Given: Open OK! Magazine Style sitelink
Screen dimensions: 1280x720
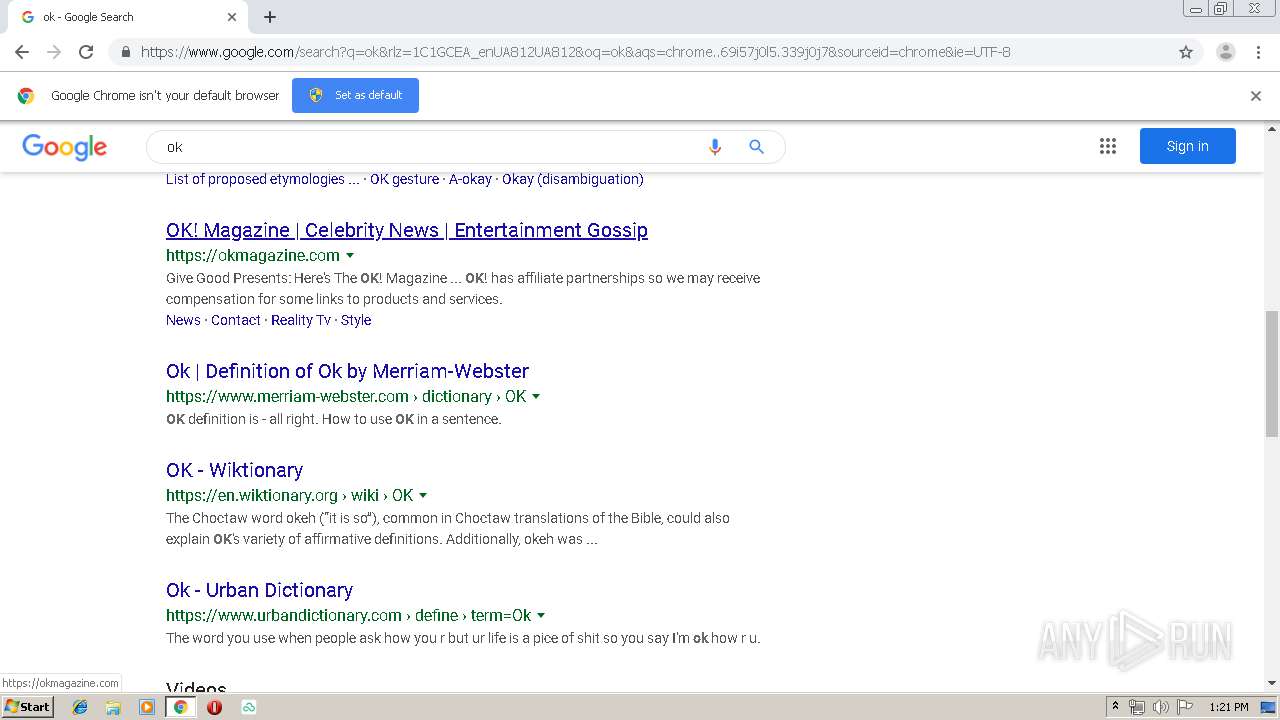Looking at the screenshot, I should pos(356,320).
